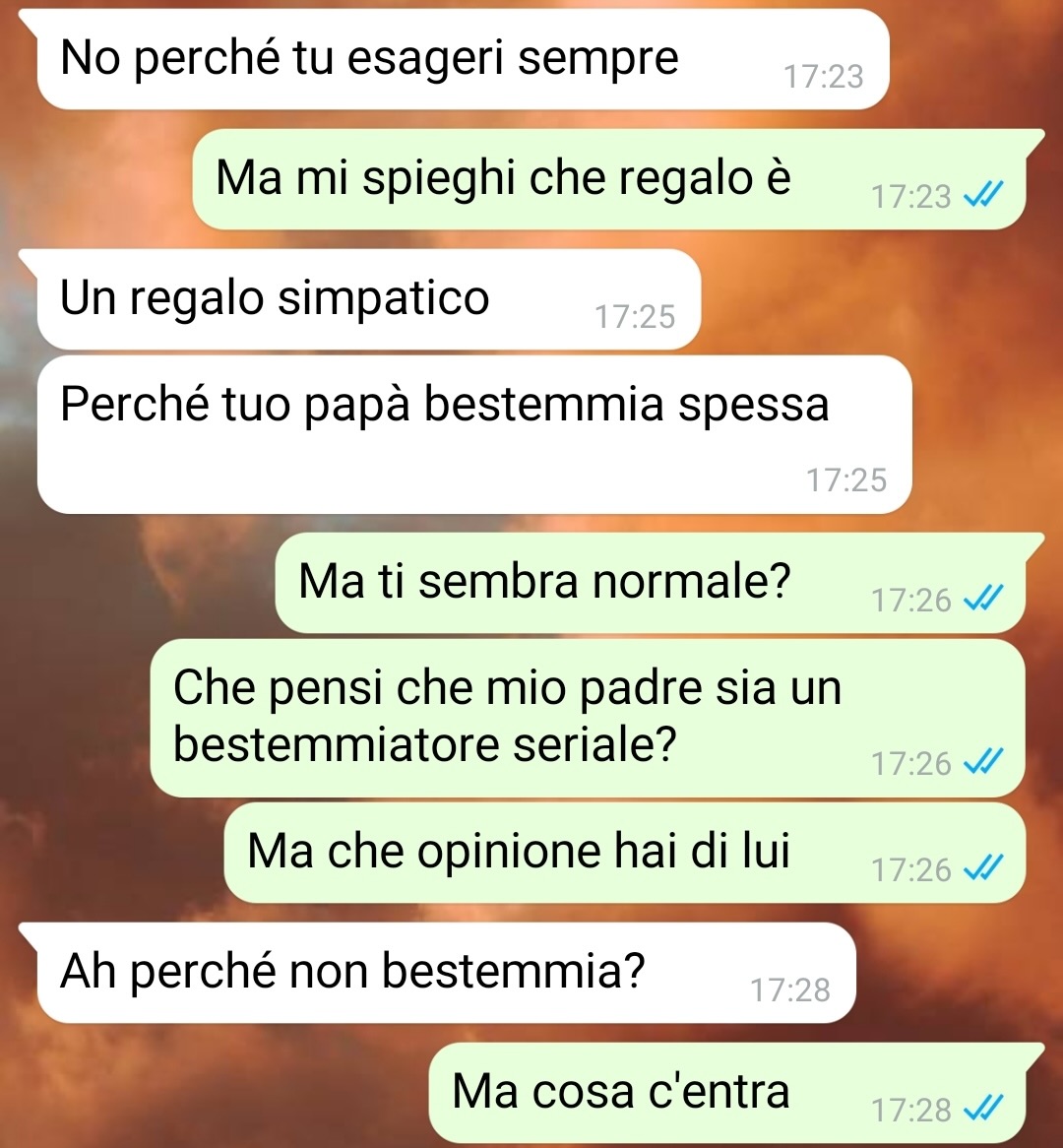The height and width of the screenshot is (1148, 1063).
Task: Tap the double-check read receipt at 17:23
Action: pos(982,195)
